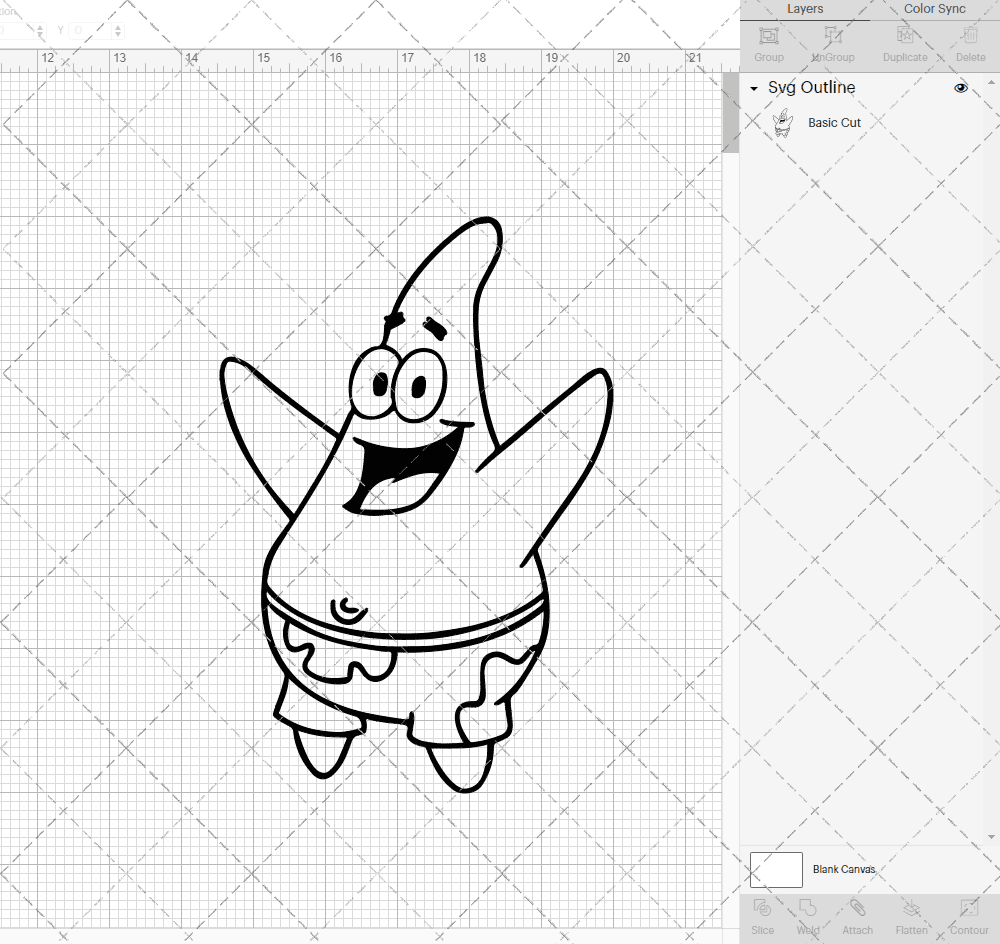Switch to the Layers tab
Viewport: 1000px width, 944px height.
tap(805, 9)
